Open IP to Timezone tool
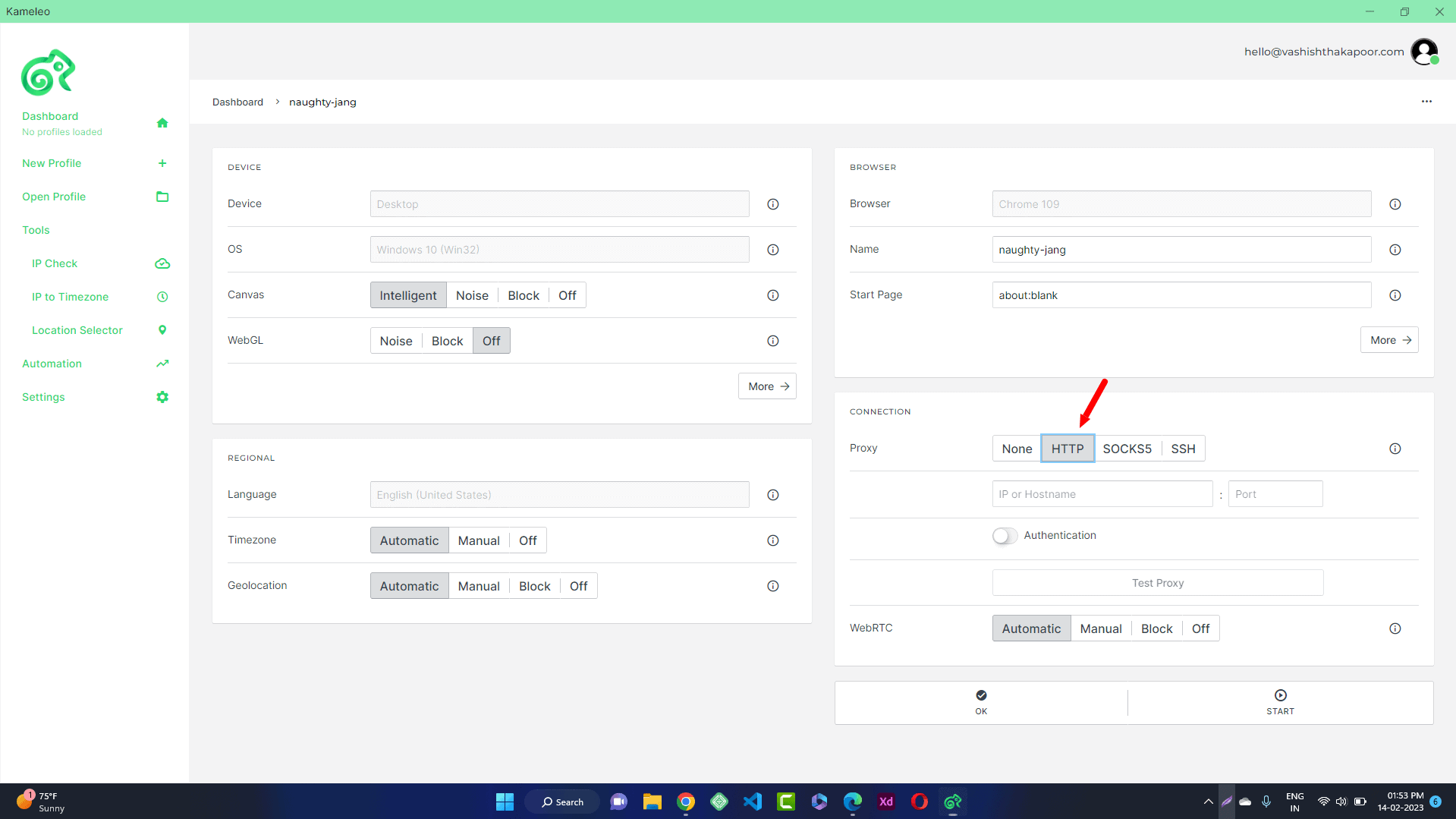Image resolution: width=1456 pixels, height=819 pixels. (x=70, y=297)
